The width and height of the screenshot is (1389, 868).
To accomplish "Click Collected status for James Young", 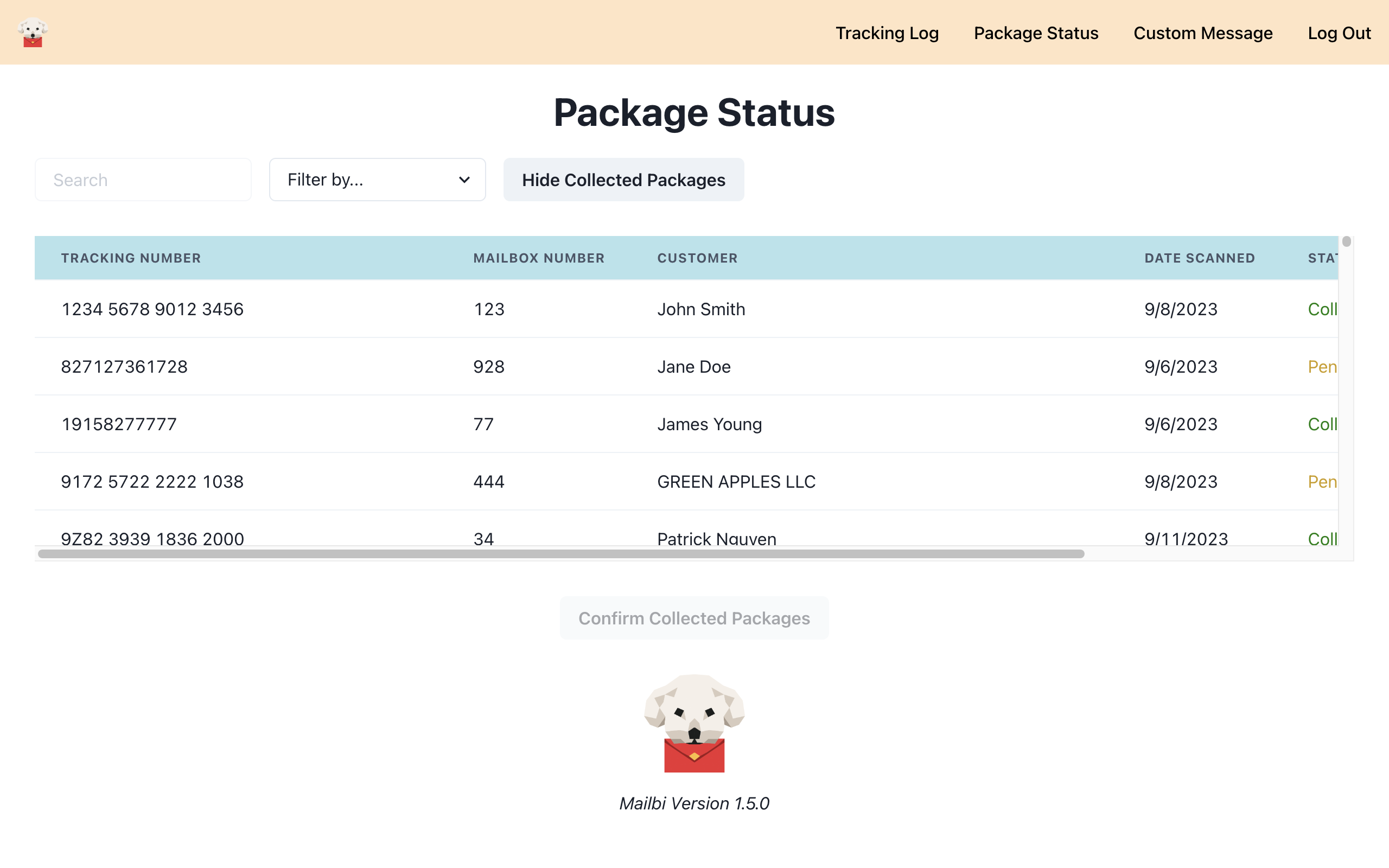I will [1322, 424].
